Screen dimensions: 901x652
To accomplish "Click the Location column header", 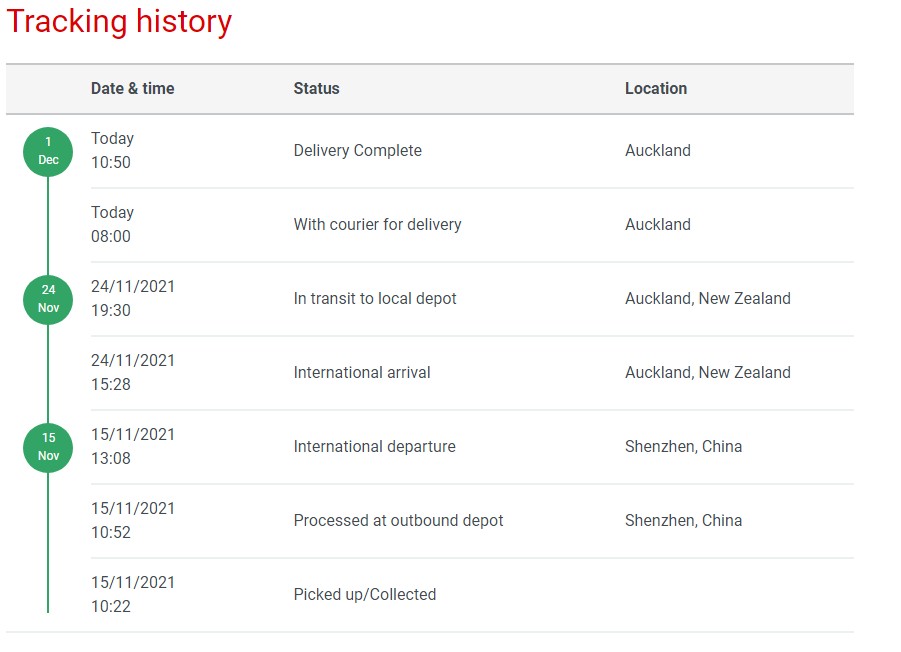I will click(x=656, y=88).
